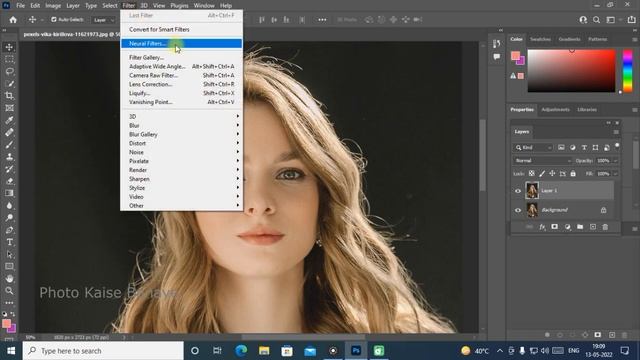The width and height of the screenshot is (640, 360).
Task: Choose Liquify from the menu
Action: [181, 93]
